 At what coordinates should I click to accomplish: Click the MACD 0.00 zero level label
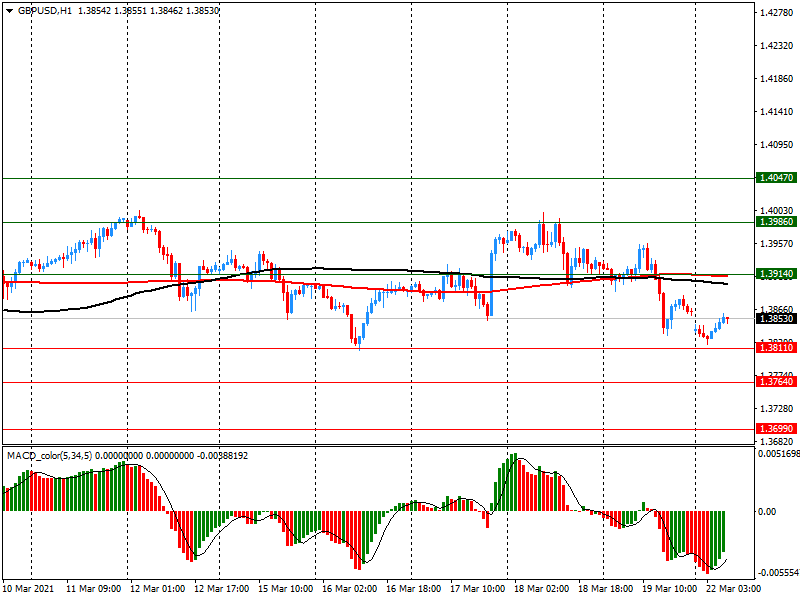coord(767,512)
